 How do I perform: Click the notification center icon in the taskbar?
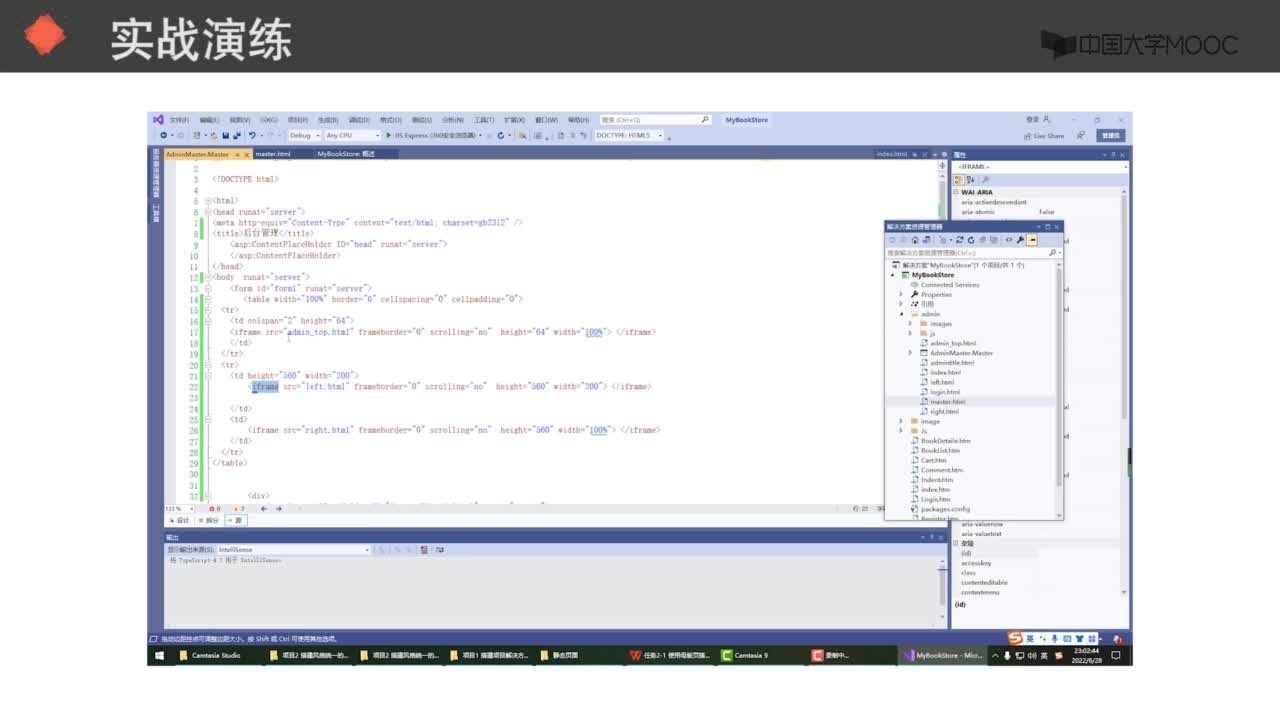pos(1116,655)
